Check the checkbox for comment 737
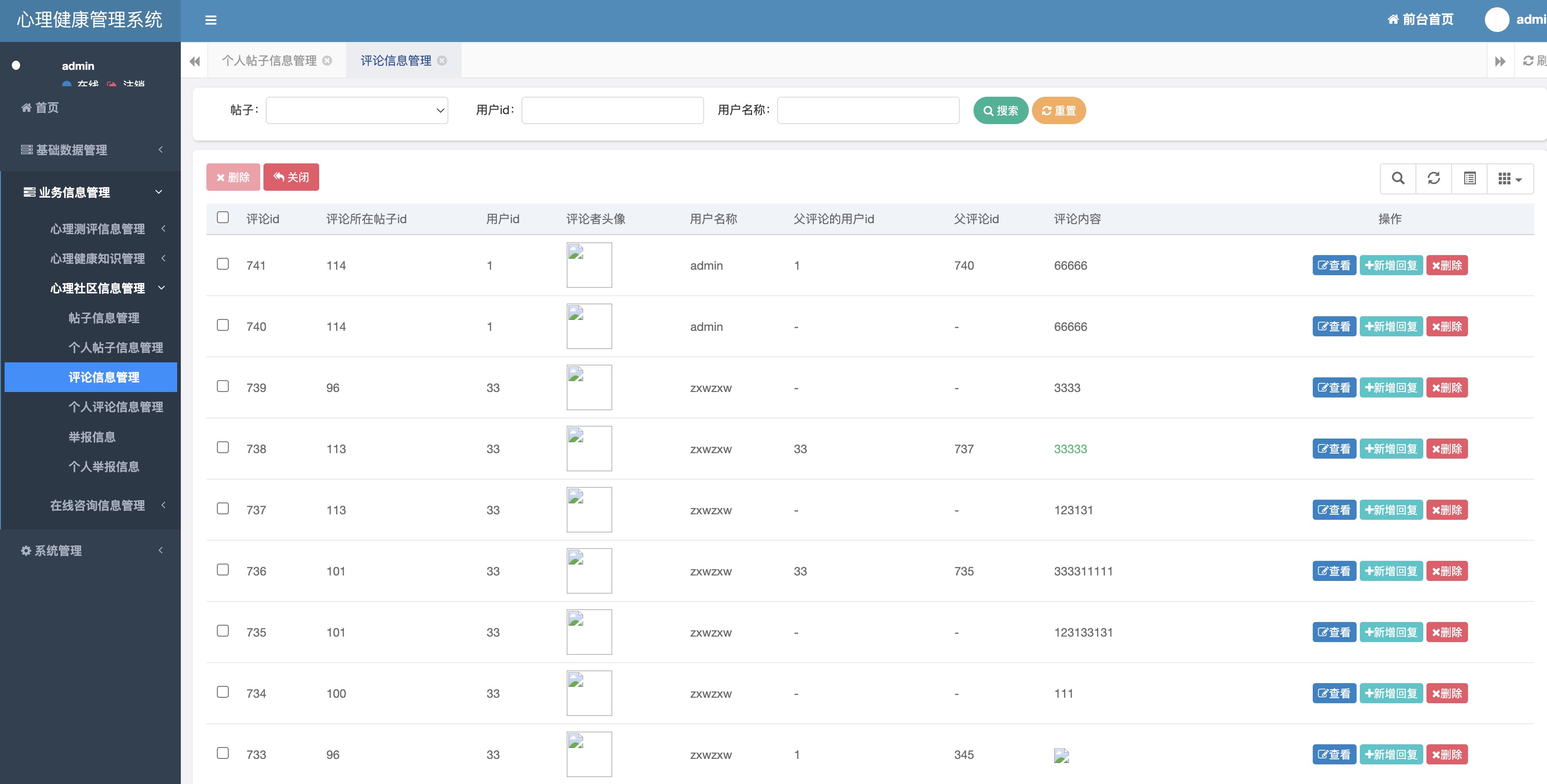This screenshot has width=1547, height=784. [x=223, y=509]
